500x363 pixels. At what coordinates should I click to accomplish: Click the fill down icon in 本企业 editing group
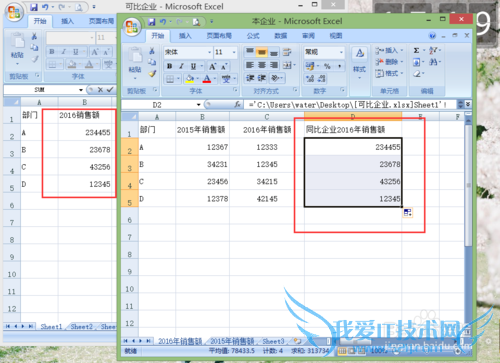pyautogui.click(x=417, y=62)
